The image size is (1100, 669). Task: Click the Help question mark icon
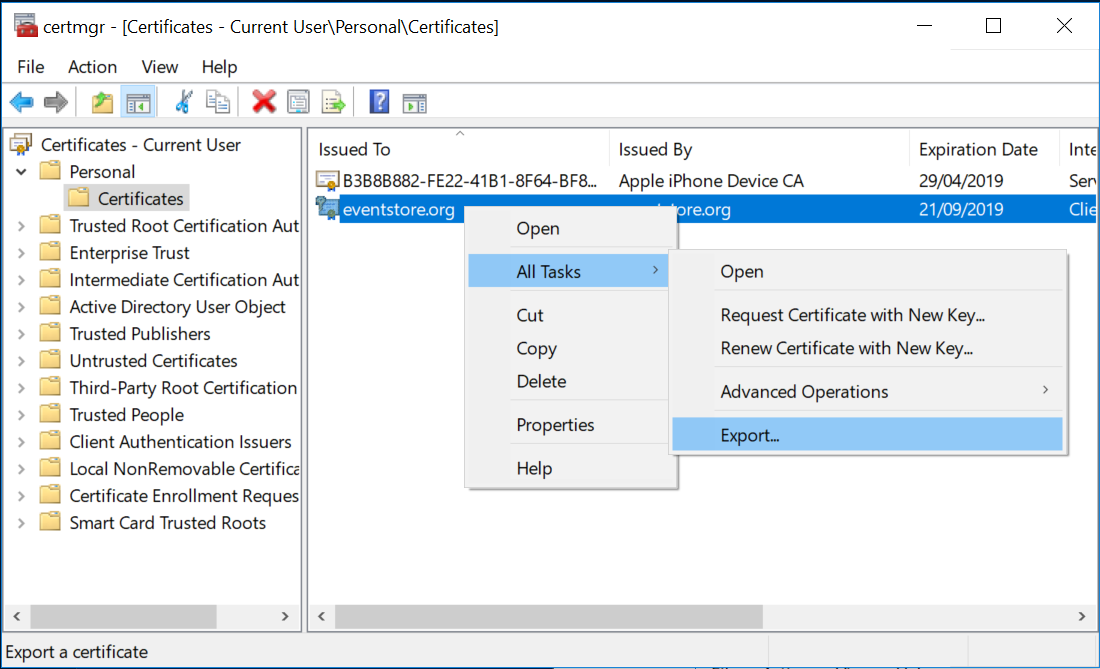(378, 101)
